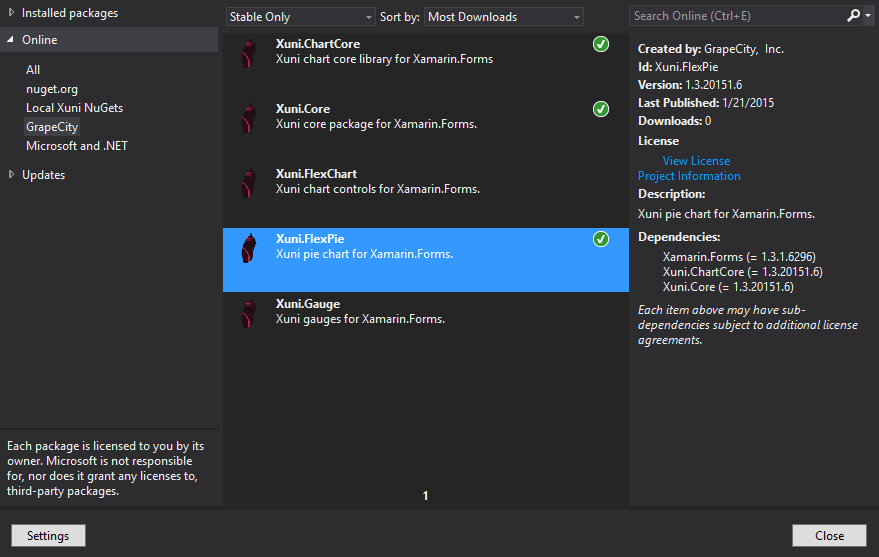Click the Xuni.FlexPie package icon

(x=247, y=248)
